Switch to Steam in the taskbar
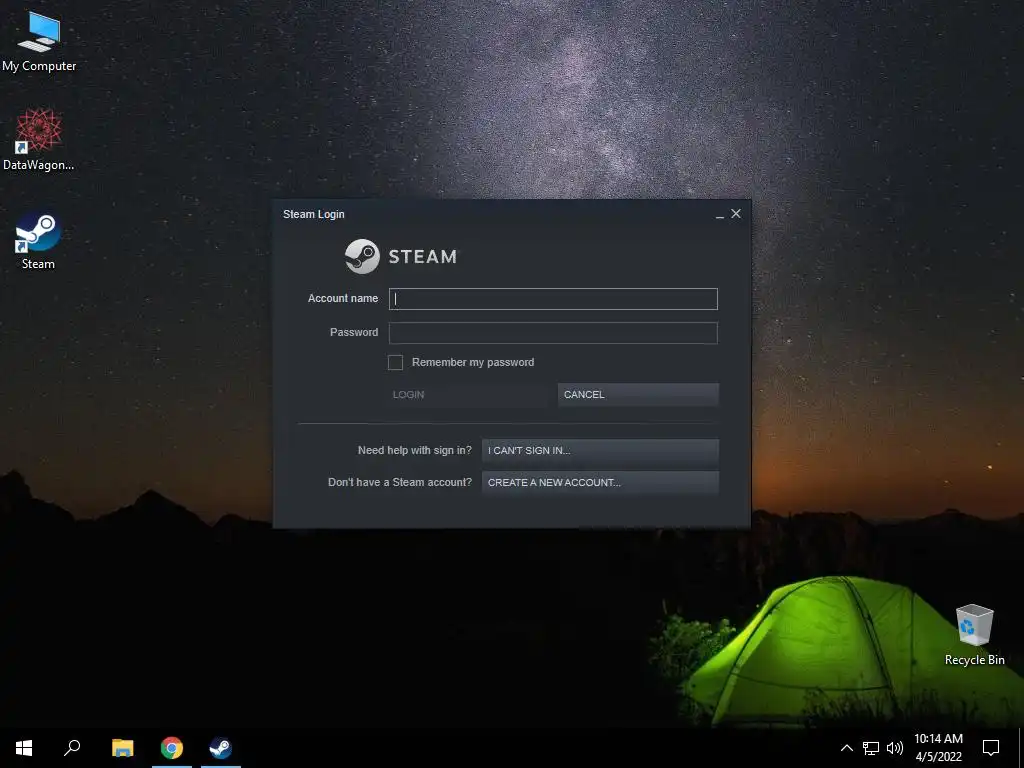Screen dimensions: 1024x768 pos(221,748)
